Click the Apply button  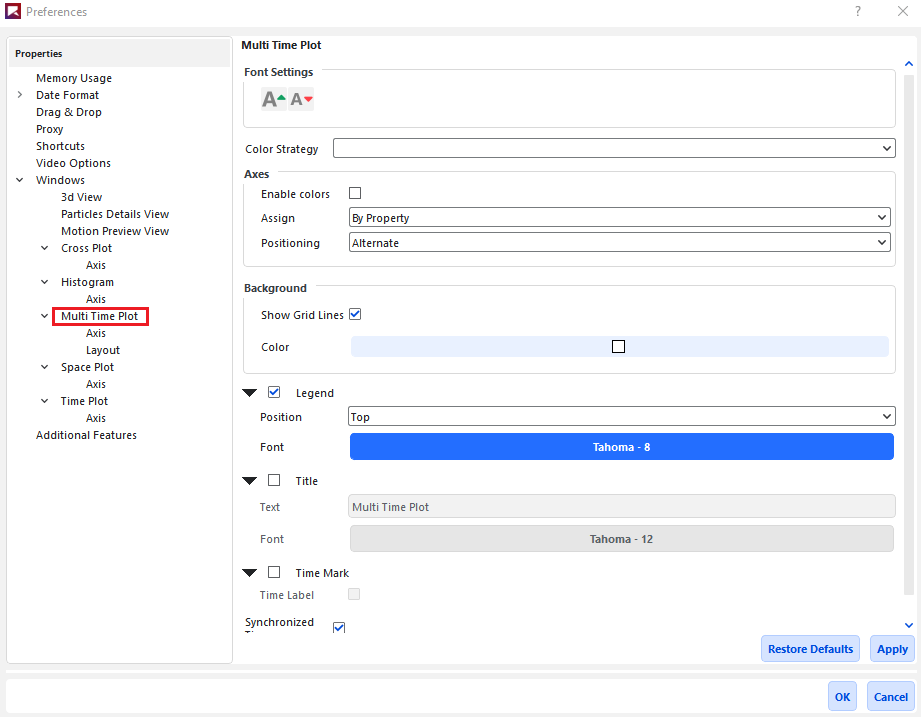point(892,649)
